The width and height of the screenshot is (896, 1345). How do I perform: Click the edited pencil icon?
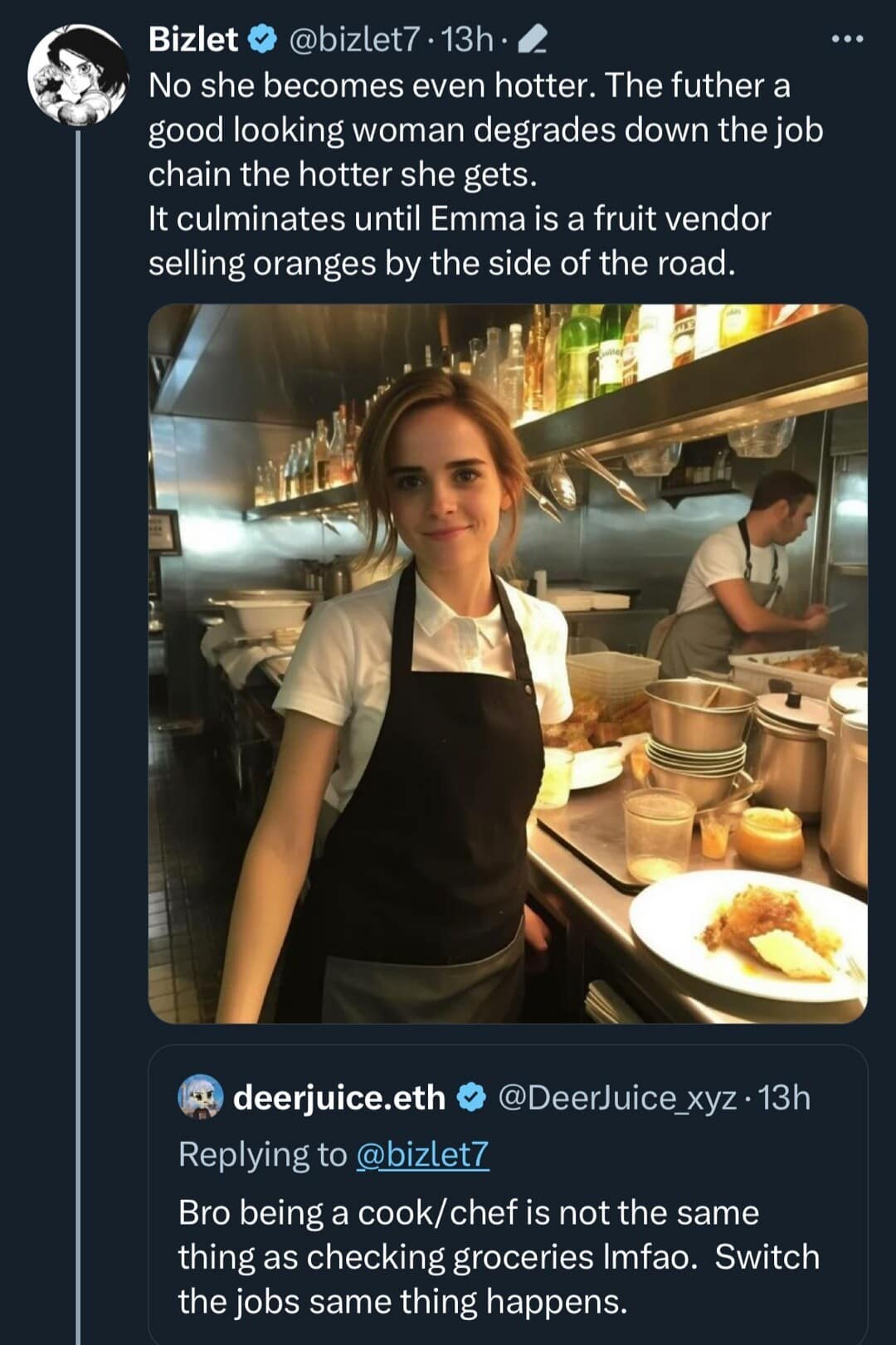[532, 39]
